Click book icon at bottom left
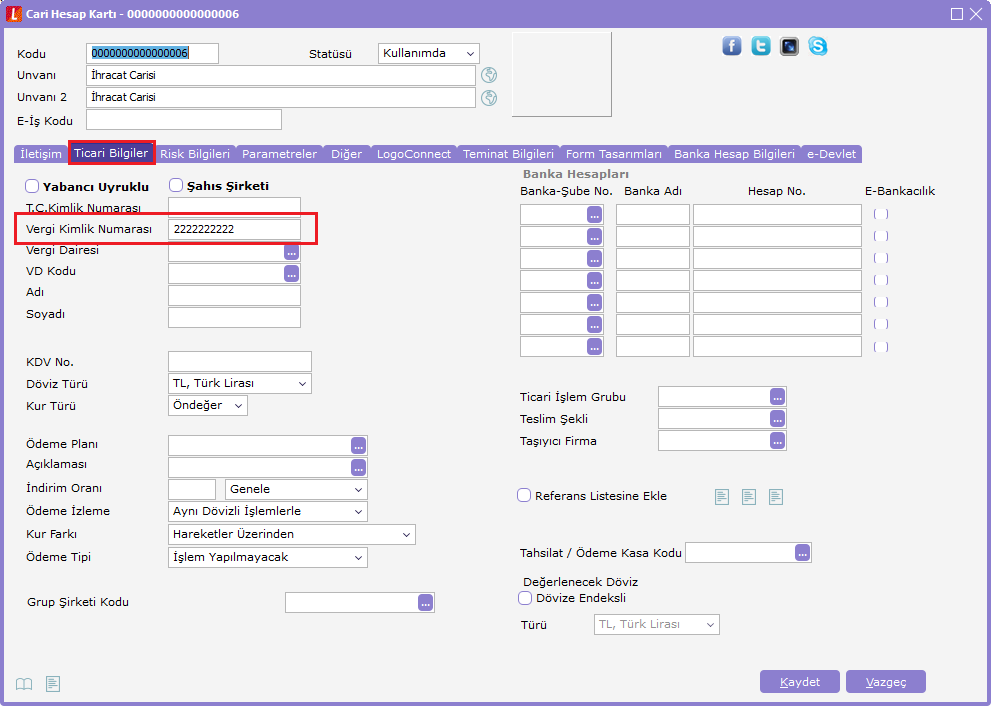 [x=25, y=684]
